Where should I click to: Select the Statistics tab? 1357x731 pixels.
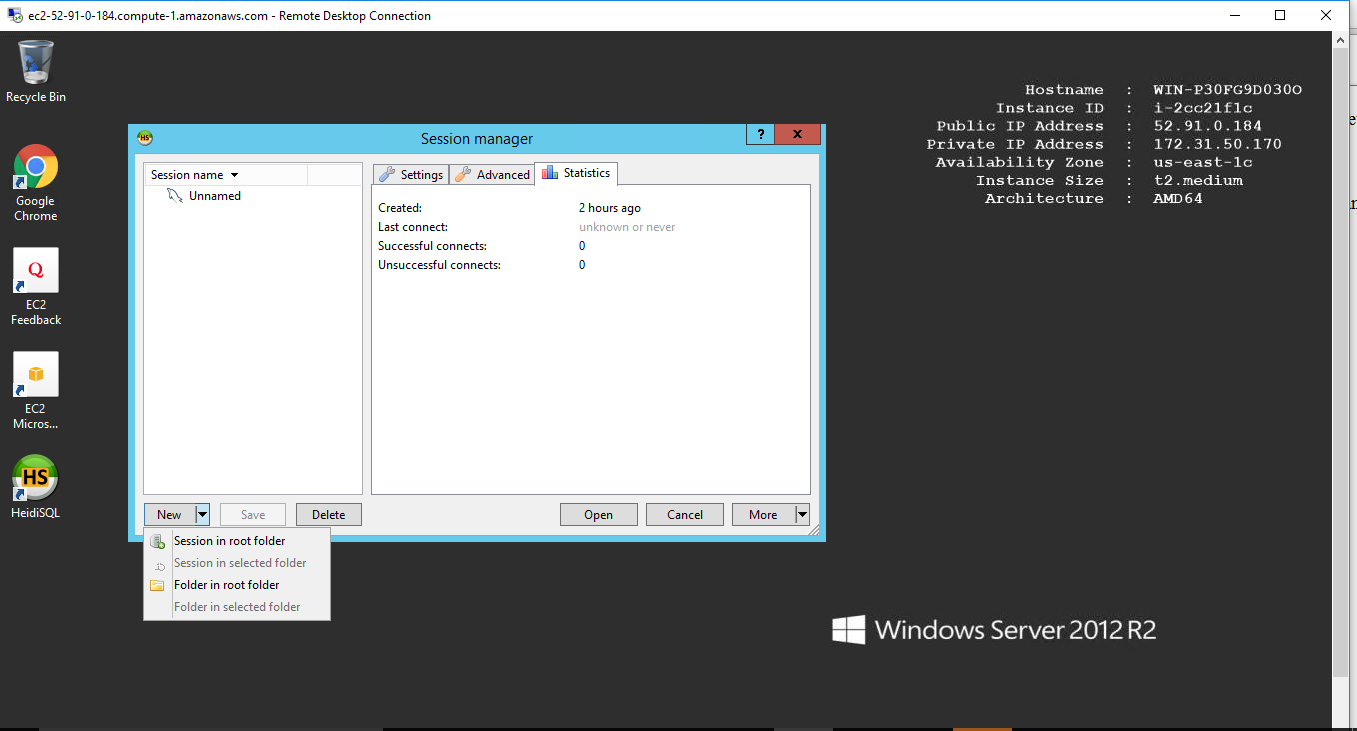point(576,173)
